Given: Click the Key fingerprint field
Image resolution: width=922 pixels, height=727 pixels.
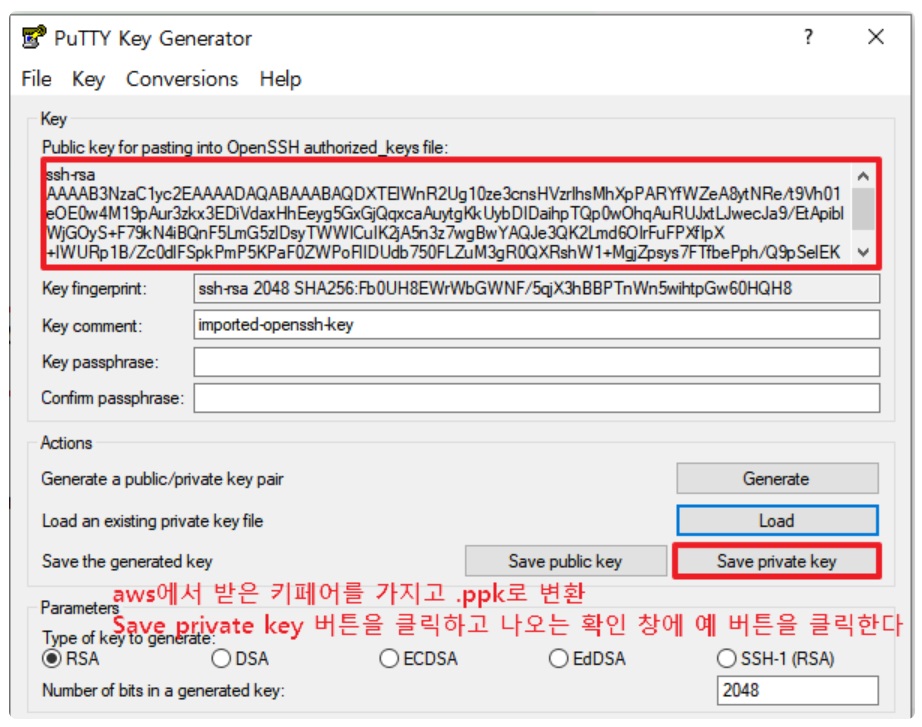Looking at the screenshot, I should (536, 288).
